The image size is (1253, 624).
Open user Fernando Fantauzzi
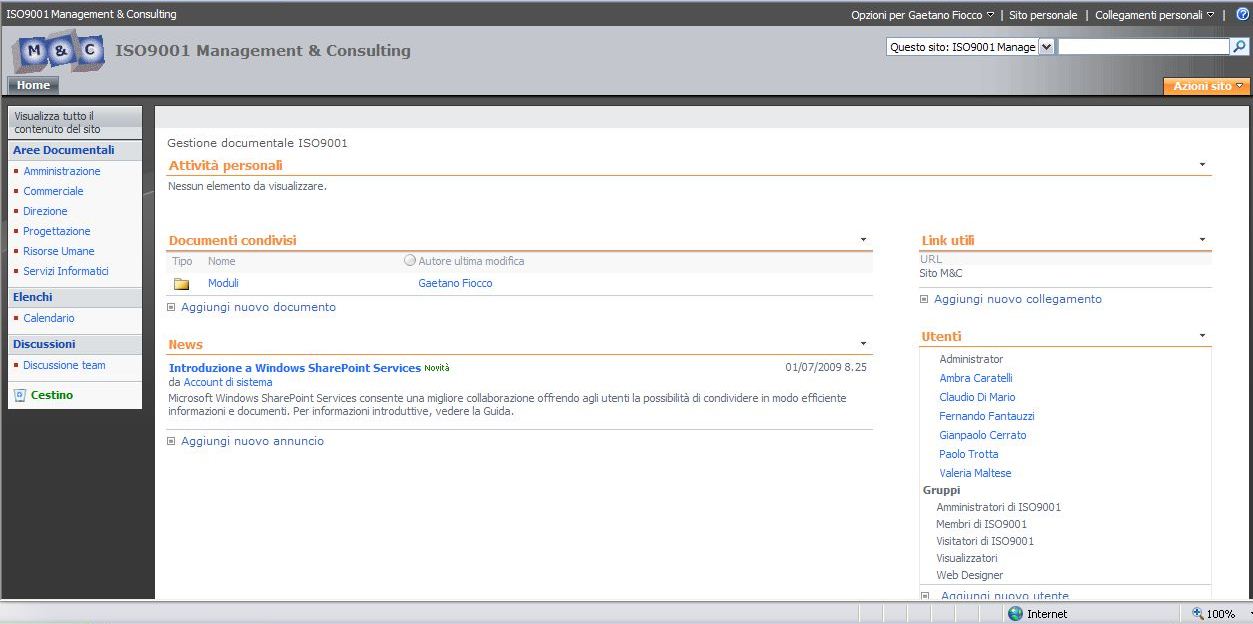coord(987,416)
